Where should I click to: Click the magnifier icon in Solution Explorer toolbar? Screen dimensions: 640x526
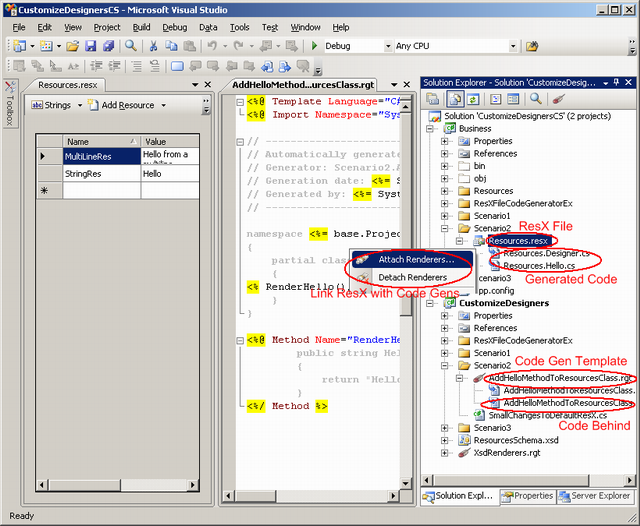tap(536, 99)
